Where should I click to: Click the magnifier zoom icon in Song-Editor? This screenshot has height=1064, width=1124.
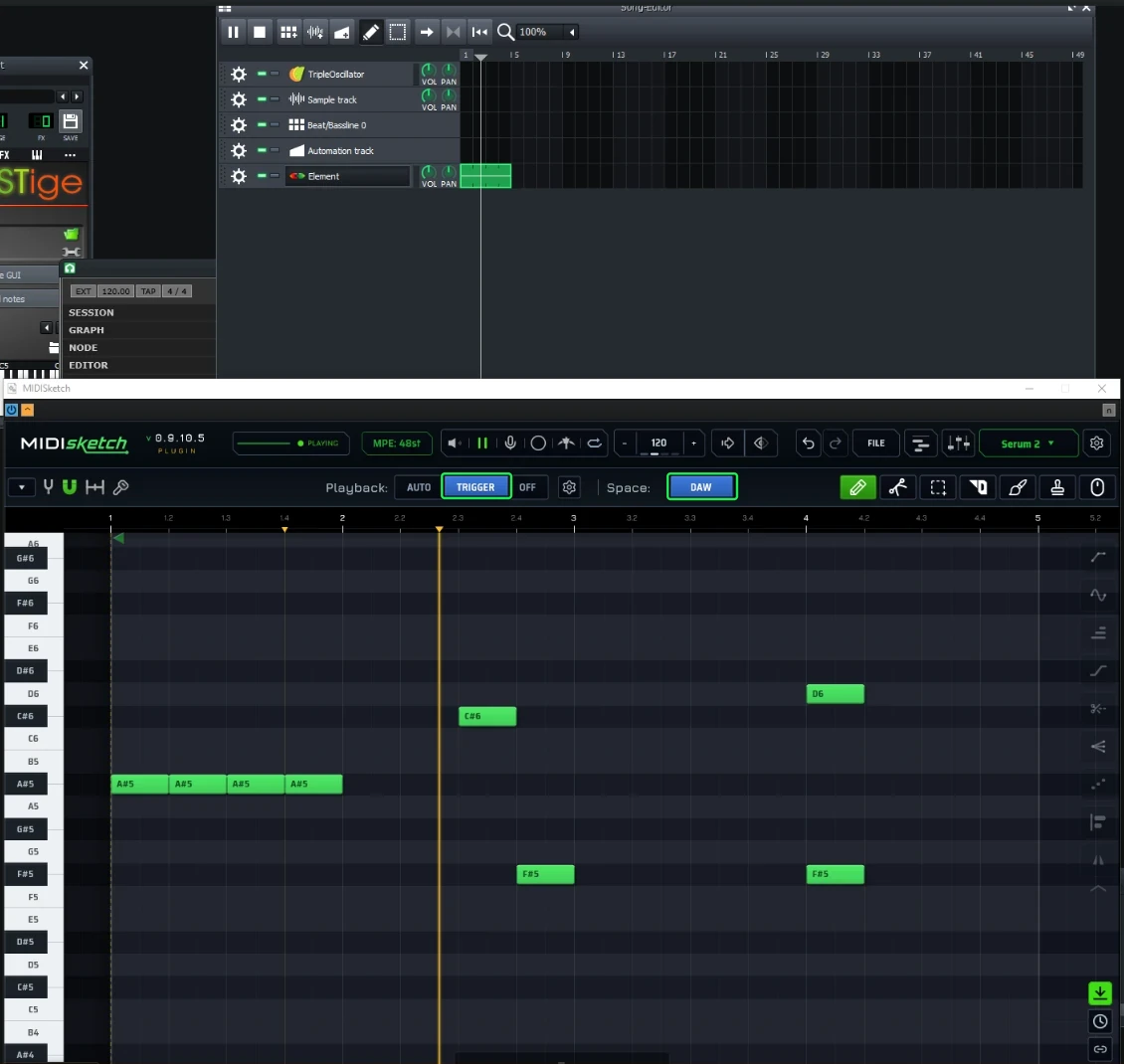505,32
